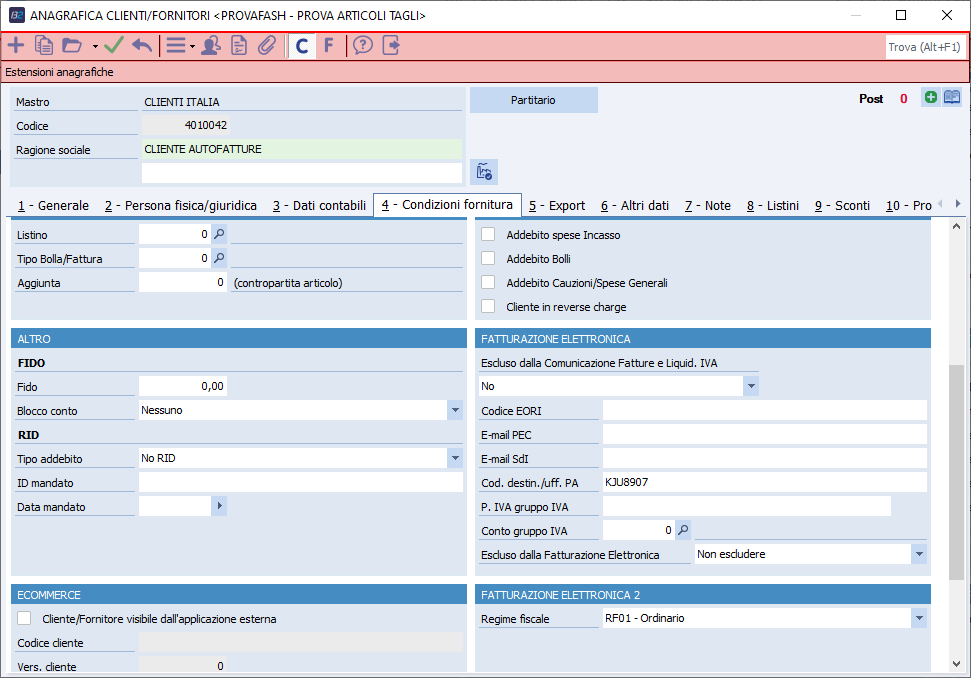Switch to the 3 - Dati contabili tab
The image size is (971, 678).
click(319, 206)
